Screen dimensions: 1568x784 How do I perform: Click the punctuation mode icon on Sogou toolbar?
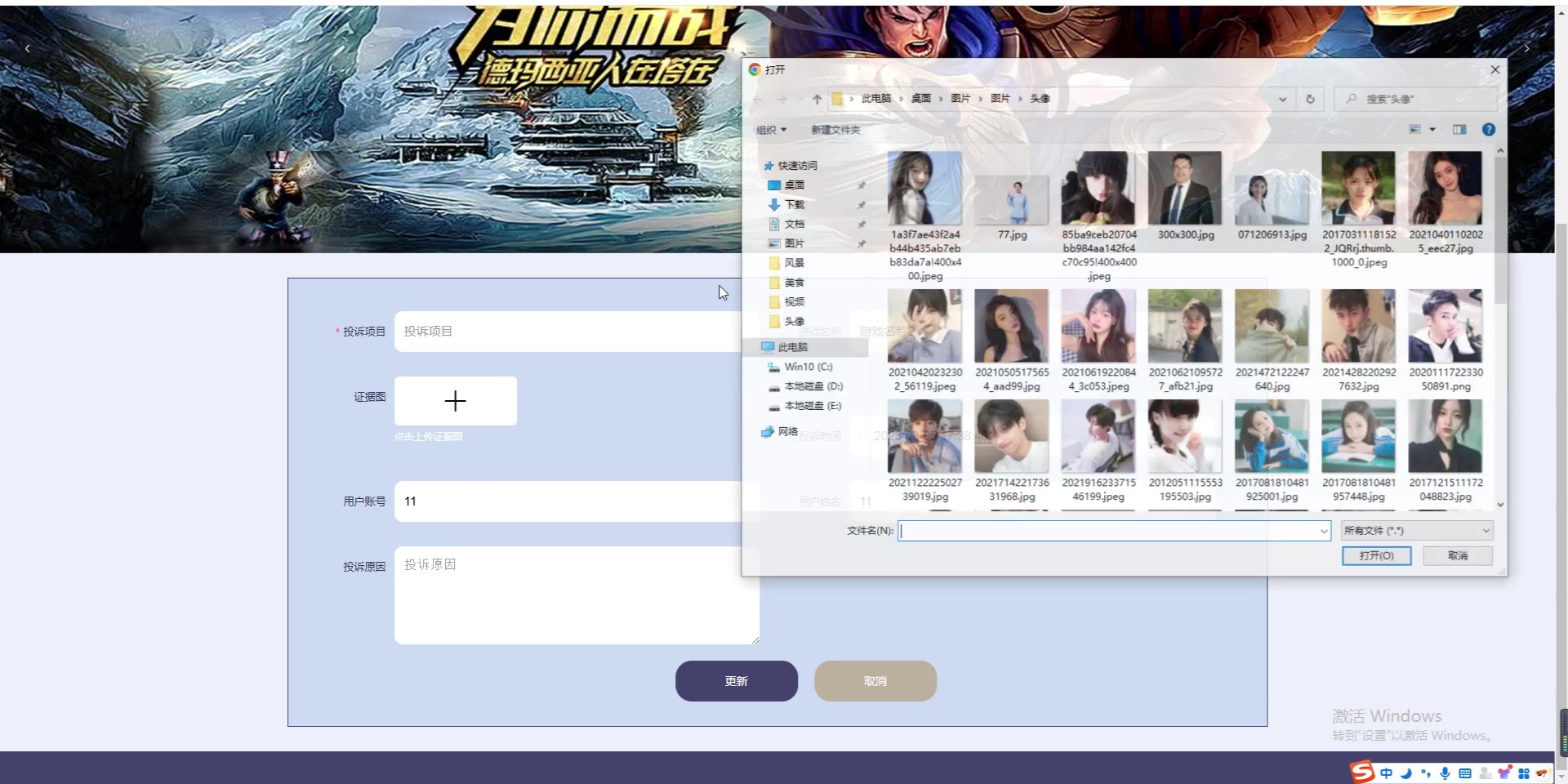(x=1425, y=773)
